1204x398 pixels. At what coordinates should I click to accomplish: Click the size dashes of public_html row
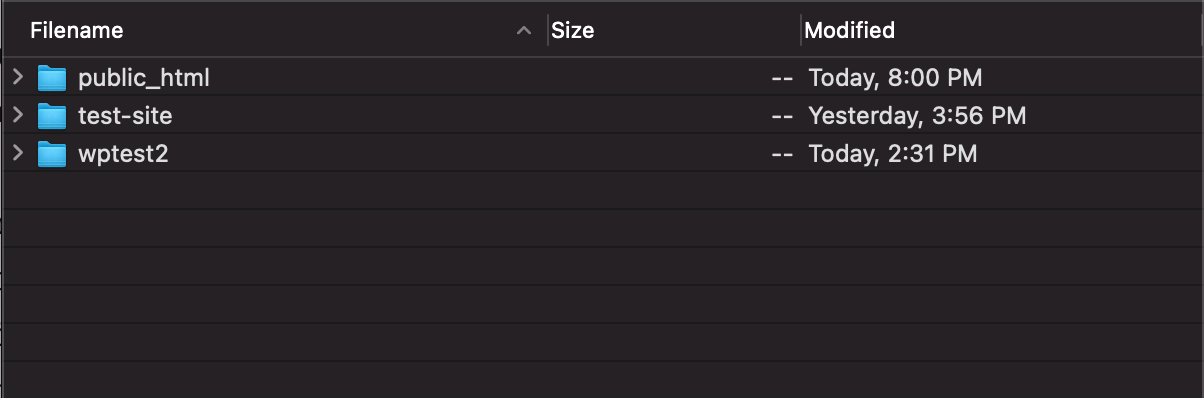(783, 77)
